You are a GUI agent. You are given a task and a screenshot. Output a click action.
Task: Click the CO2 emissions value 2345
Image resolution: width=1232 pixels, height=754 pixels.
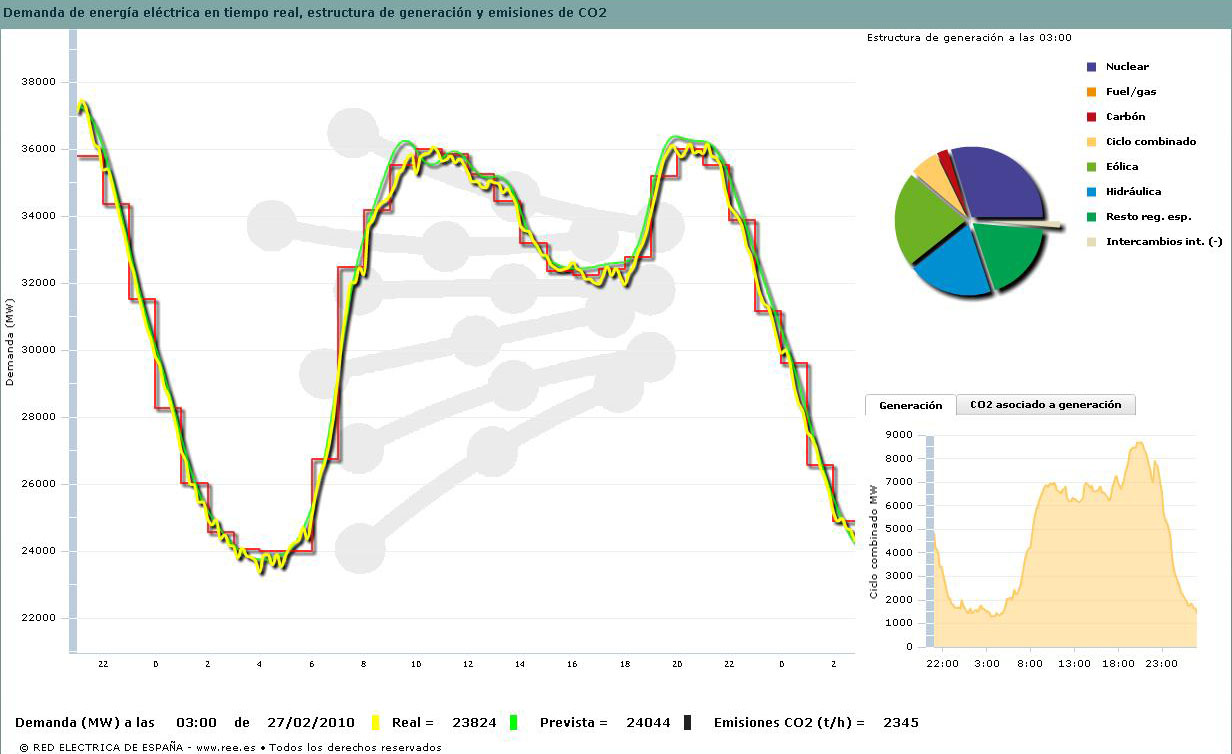coord(901,722)
